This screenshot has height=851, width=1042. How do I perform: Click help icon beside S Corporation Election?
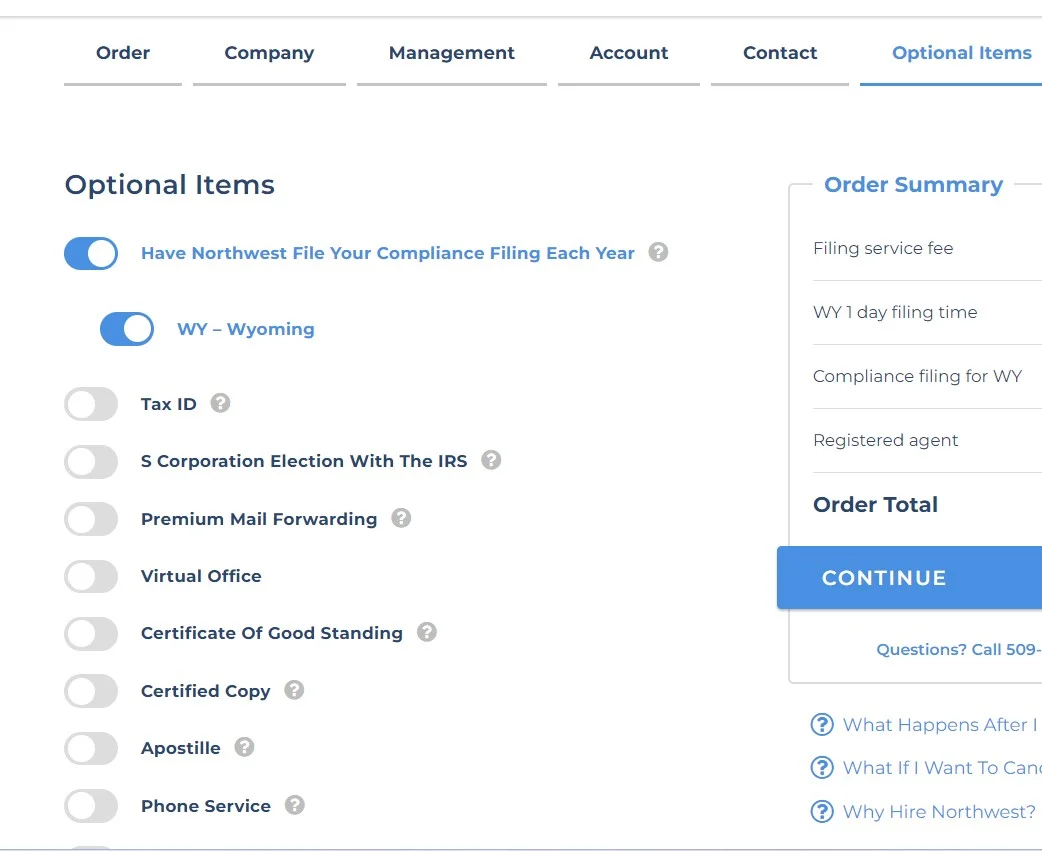click(x=491, y=461)
